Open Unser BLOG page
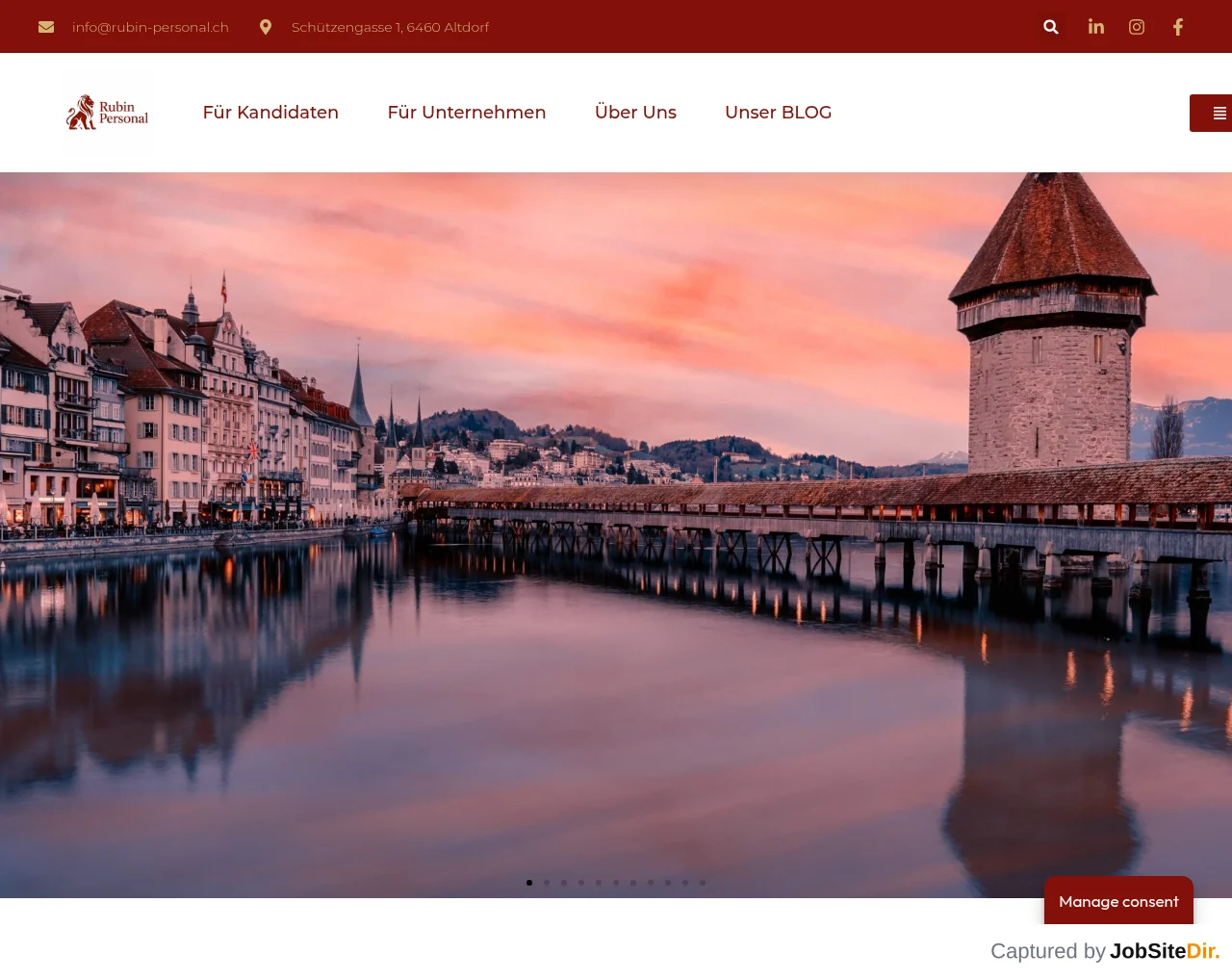The height and width of the screenshot is (980, 1232). pyautogui.click(x=778, y=113)
